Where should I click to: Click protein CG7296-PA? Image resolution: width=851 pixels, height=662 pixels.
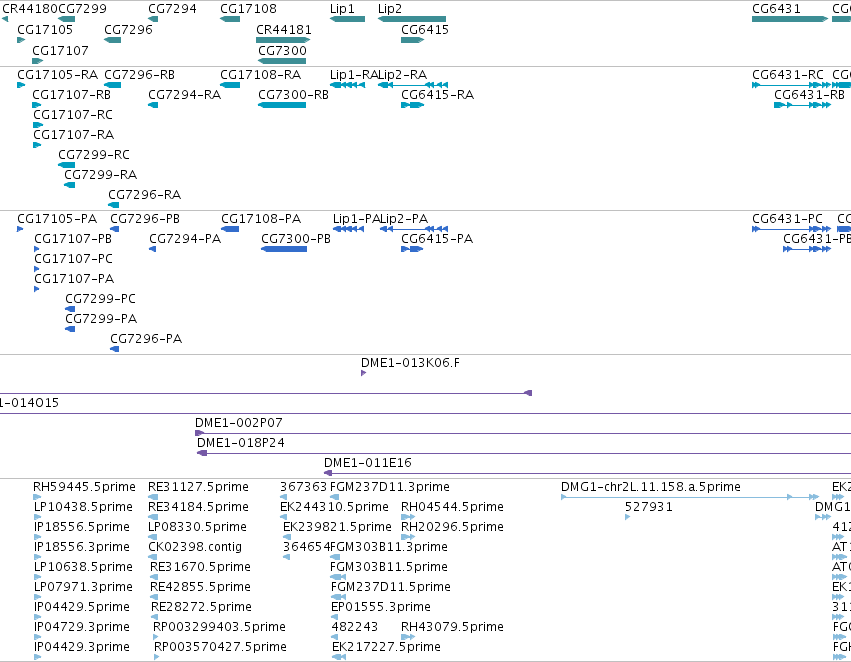click(115, 349)
